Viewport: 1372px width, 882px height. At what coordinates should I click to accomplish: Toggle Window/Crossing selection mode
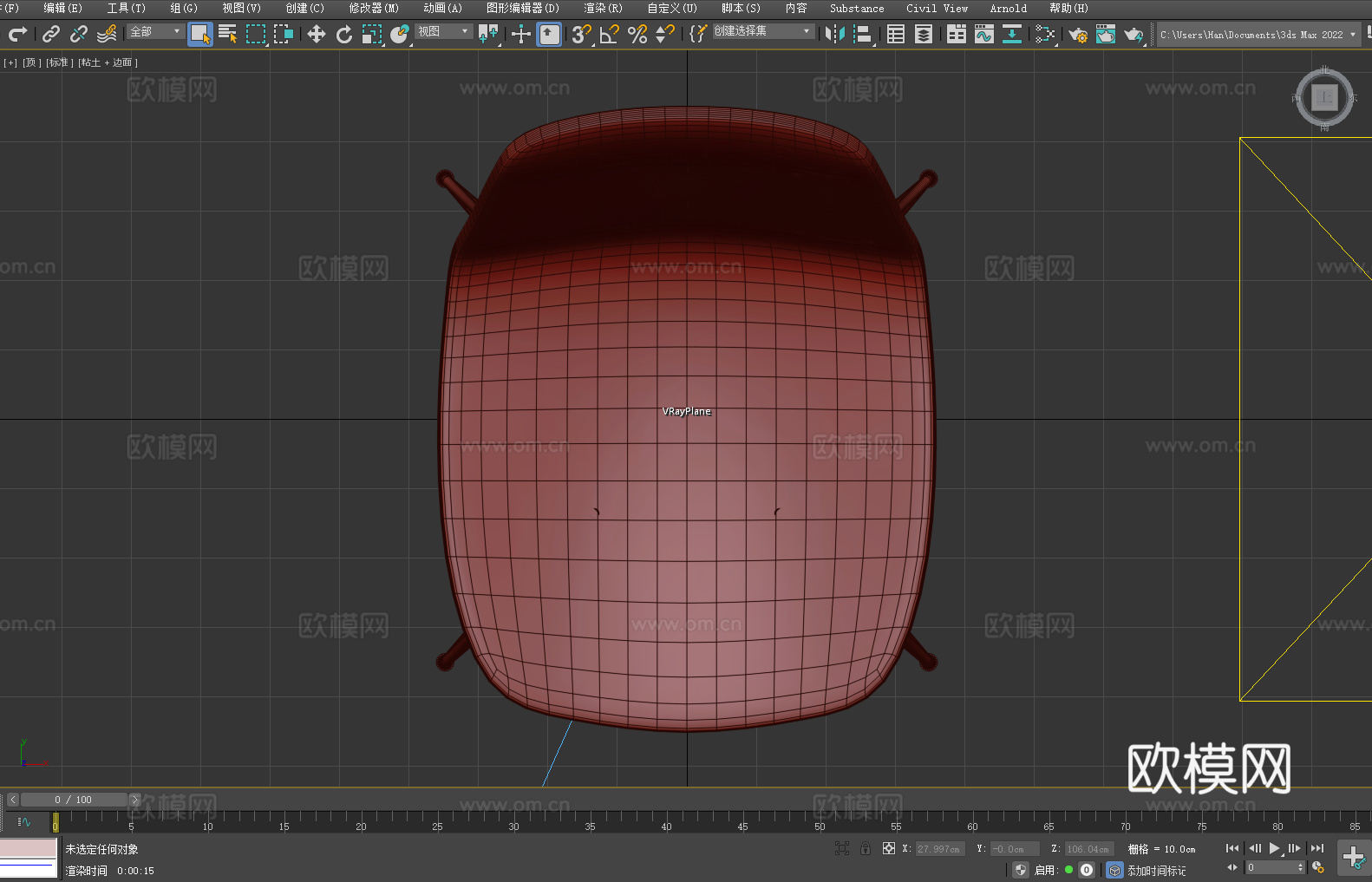coord(284,34)
